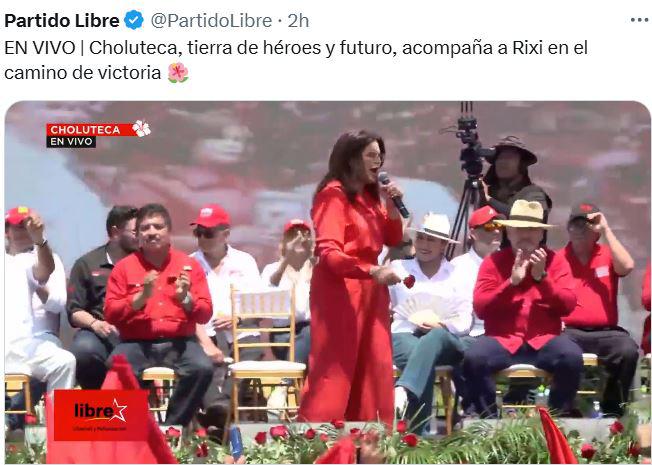Click the black EN VIVO live label

tap(71, 141)
